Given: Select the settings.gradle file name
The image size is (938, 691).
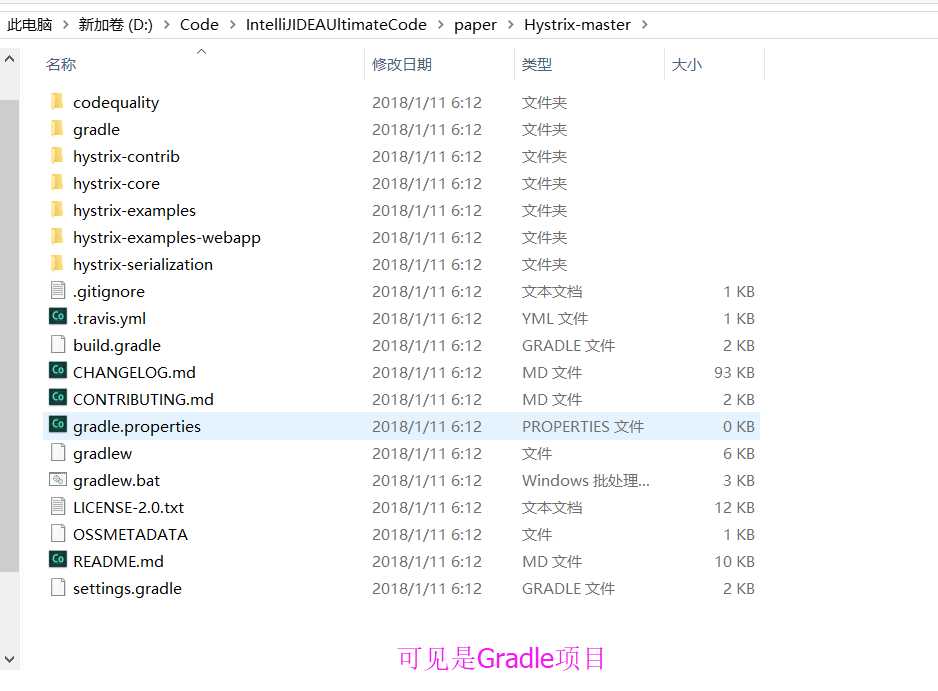Looking at the screenshot, I should point(127,587).
